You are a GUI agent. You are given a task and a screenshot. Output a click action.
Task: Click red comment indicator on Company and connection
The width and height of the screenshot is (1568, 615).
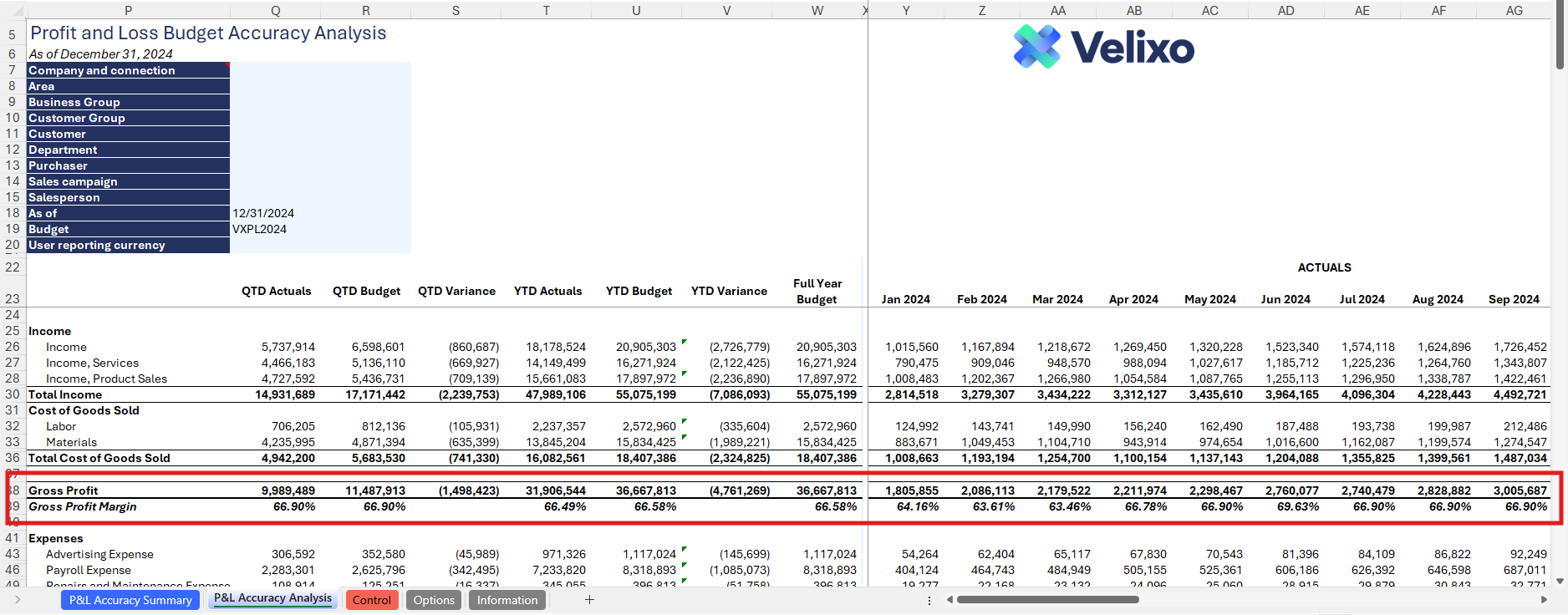[x=227, y=65]
